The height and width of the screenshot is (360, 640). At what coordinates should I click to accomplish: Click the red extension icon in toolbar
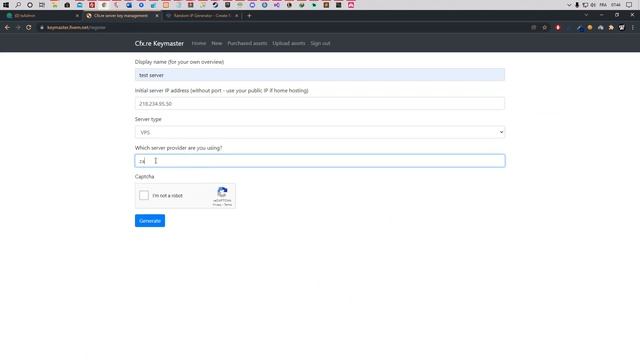click(x=558, y=27)
